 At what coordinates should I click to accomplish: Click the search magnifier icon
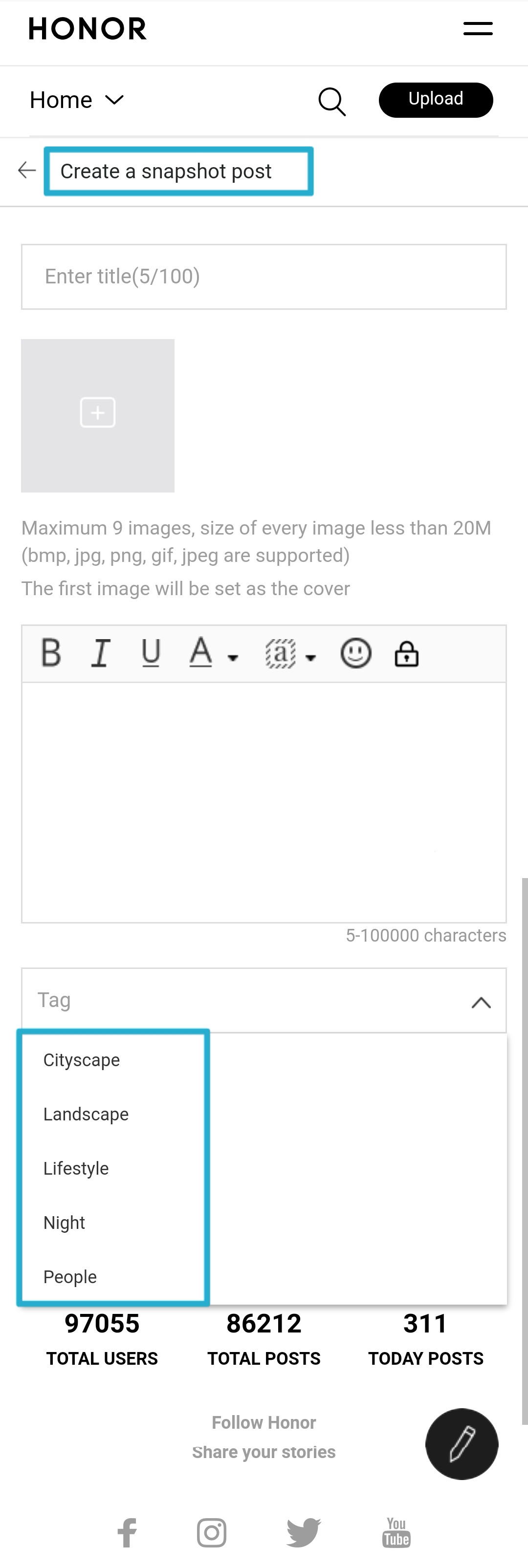click(332, 101)
